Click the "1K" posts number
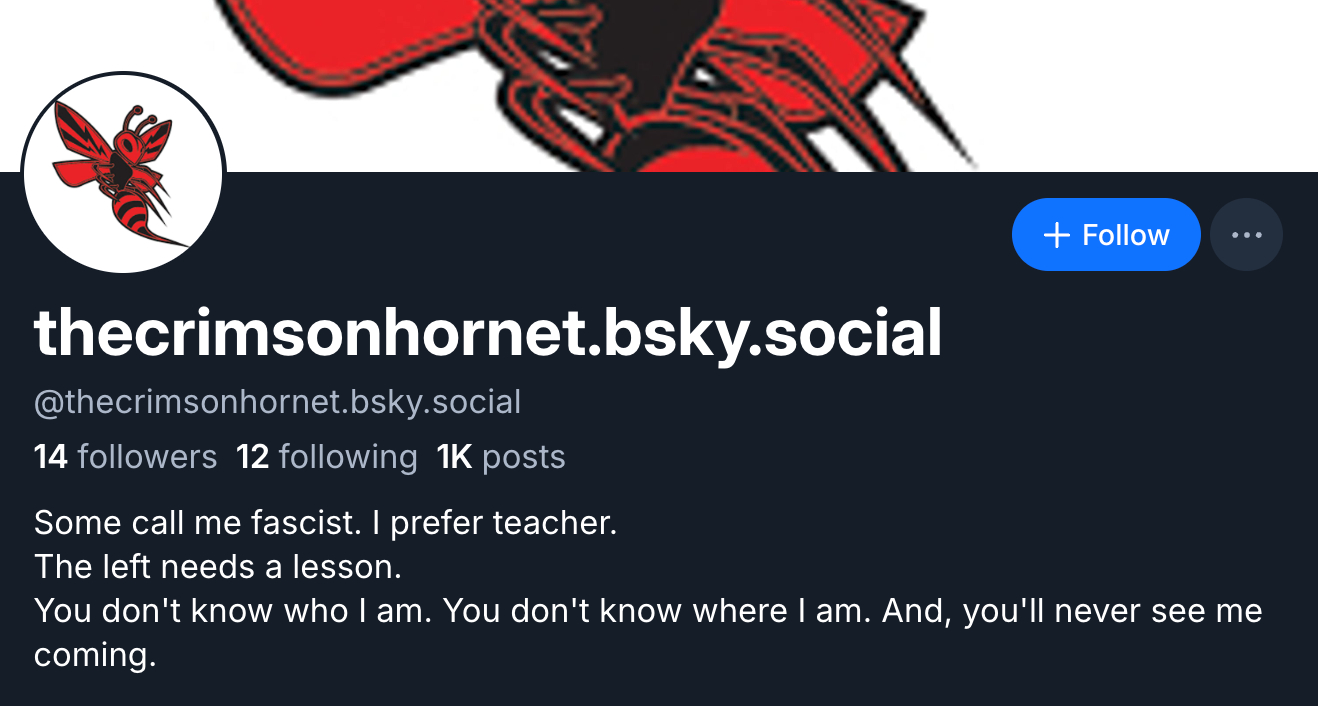 (x=454, y=457)
